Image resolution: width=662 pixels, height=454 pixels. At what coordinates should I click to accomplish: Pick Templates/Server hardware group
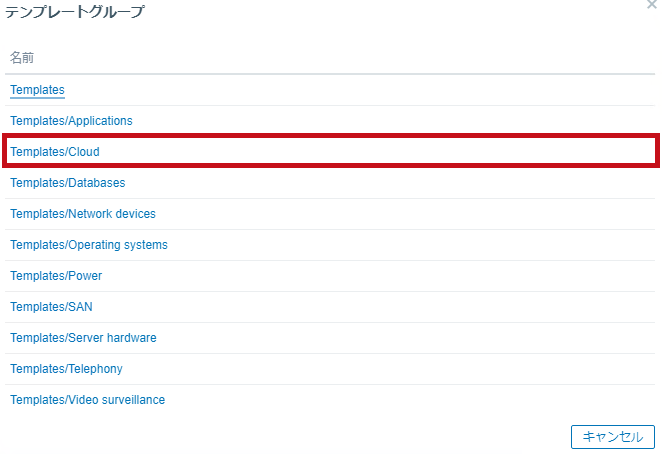[x=83, y=337]
